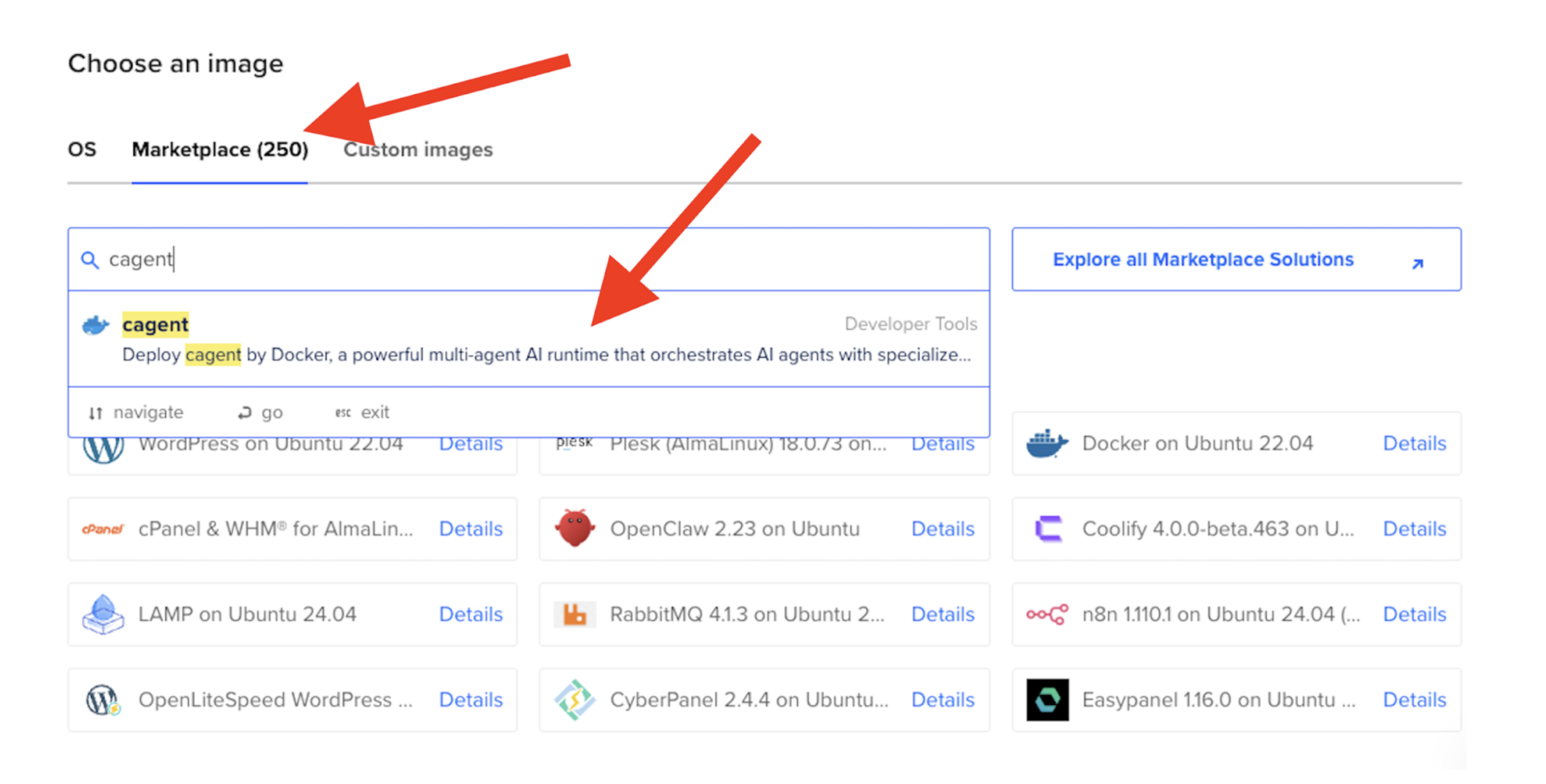1546x784 pixels.
Task: Select the Marketplace (250) tab
Action: click(220, 149)
